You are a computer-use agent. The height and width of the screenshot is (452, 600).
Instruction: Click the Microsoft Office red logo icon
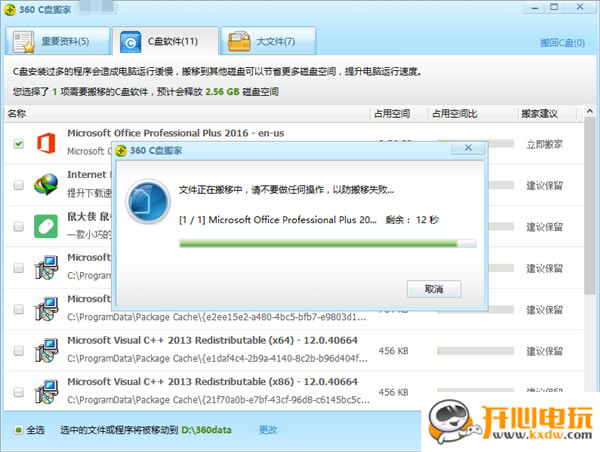tap(46, 143)
